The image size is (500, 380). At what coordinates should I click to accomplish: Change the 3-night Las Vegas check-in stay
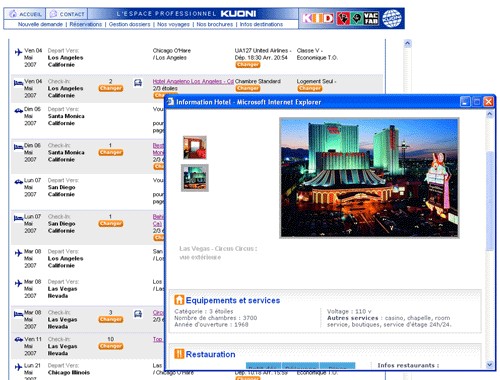coord(111,319)
